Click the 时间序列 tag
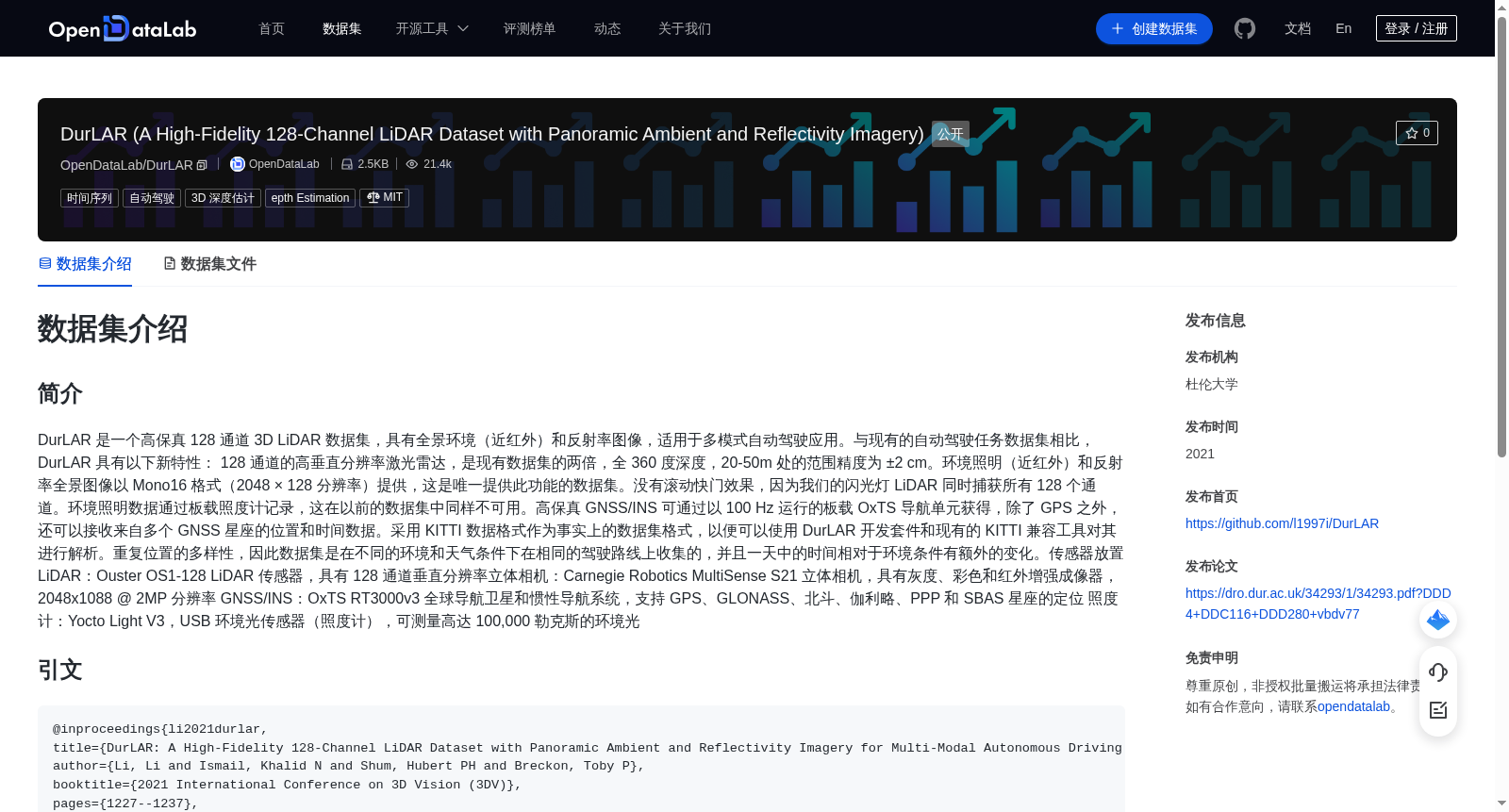1509x812 pixels. pyautogui.click(x=90, y=198)
